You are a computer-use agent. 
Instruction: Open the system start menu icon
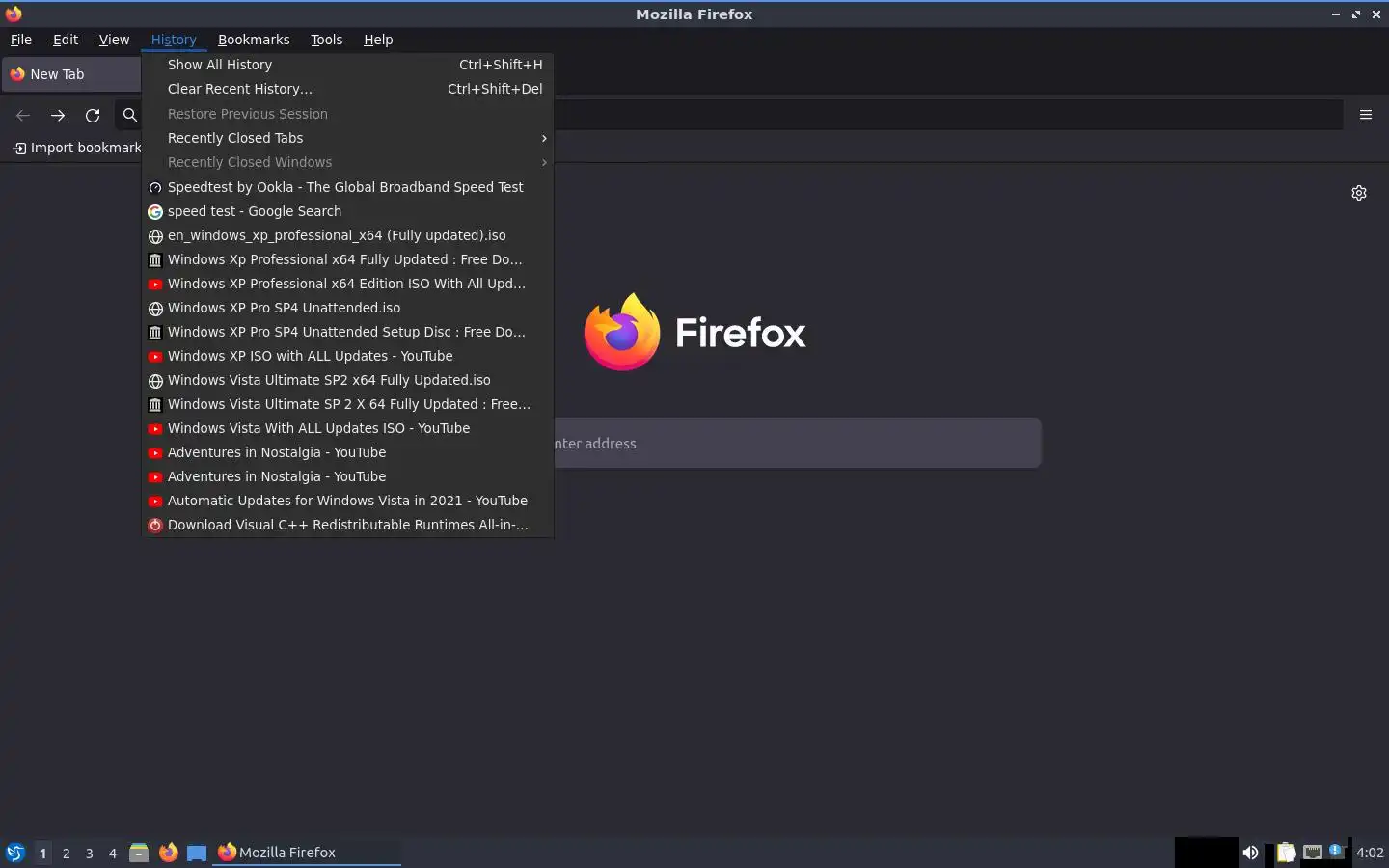[14, 853]
